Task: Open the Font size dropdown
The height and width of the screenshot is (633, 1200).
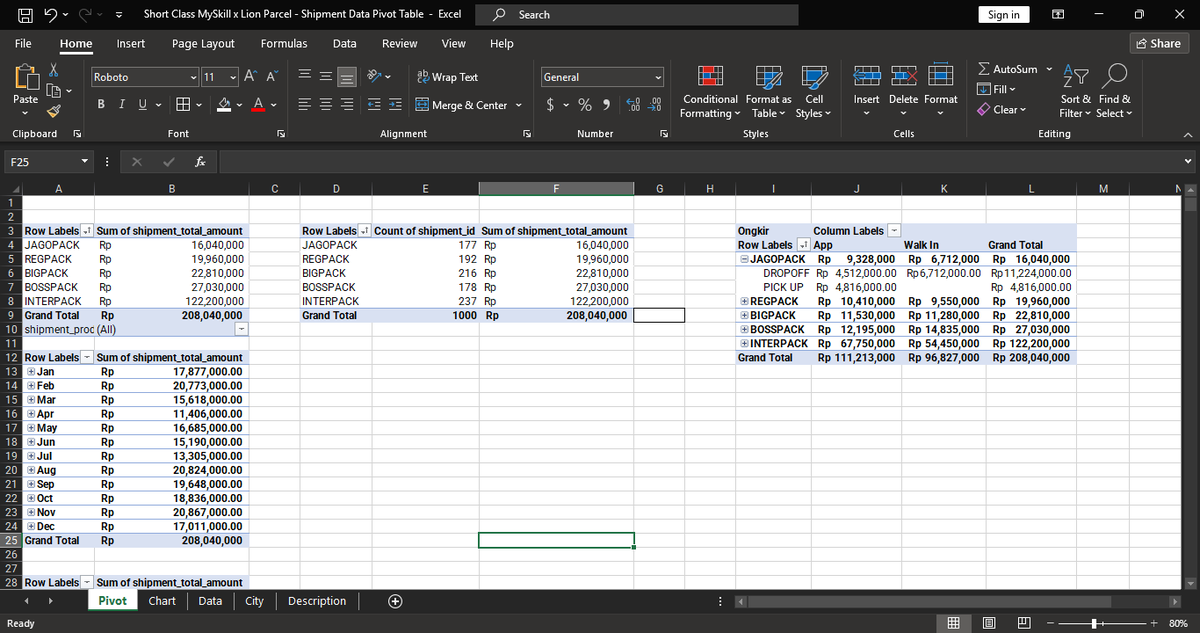Action: coord(233,77)
